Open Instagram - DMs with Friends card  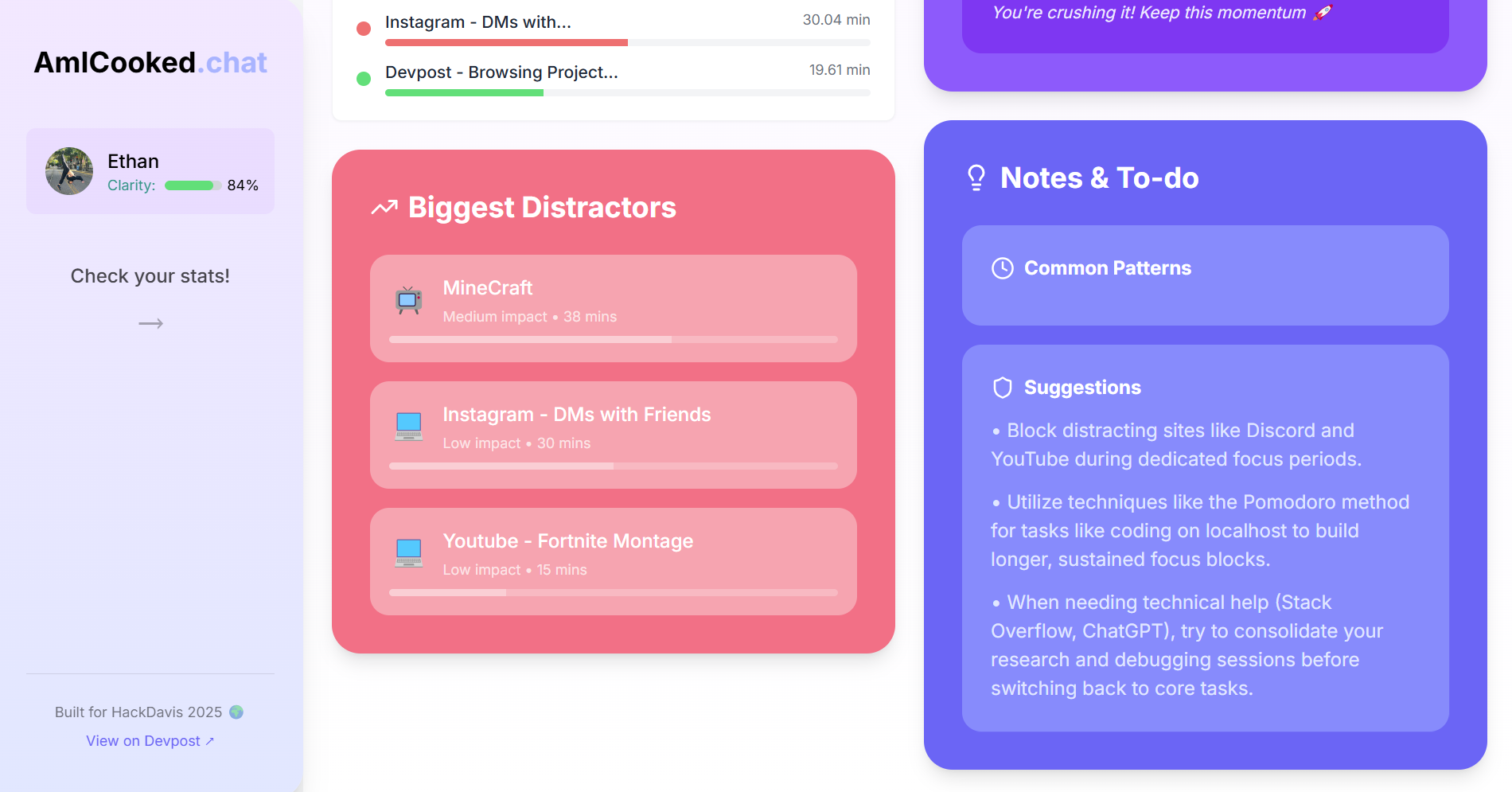(614, 435)
